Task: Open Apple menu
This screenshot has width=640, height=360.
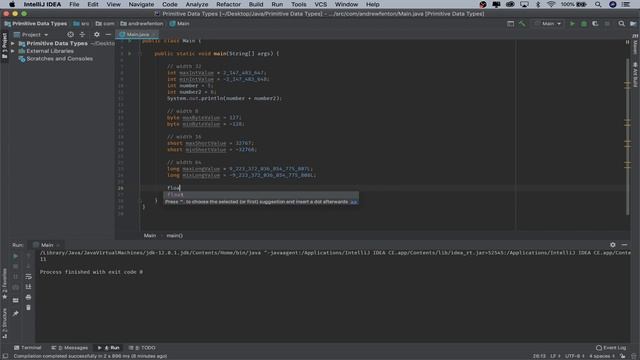Action: click(12, 4)
